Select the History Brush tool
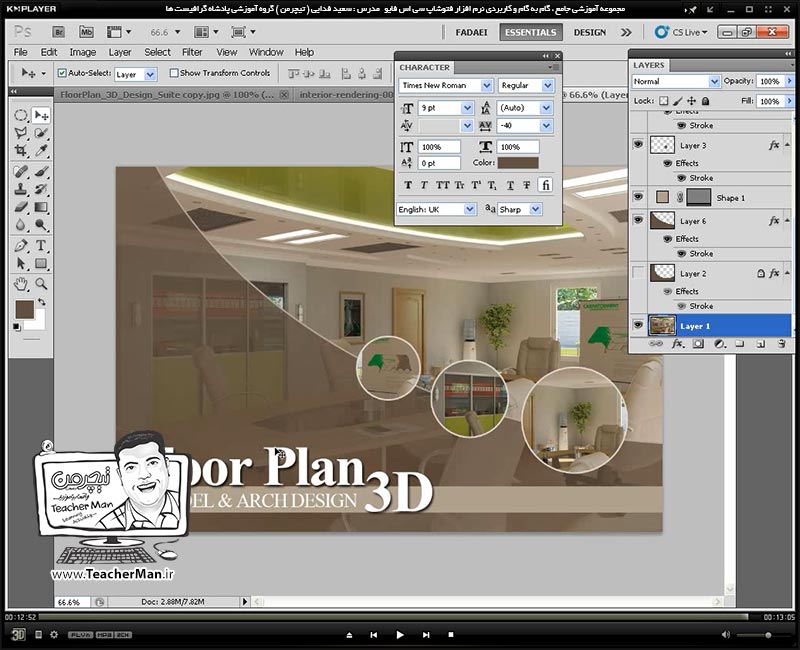Screen dimensions: 800x650 point(41,189)
